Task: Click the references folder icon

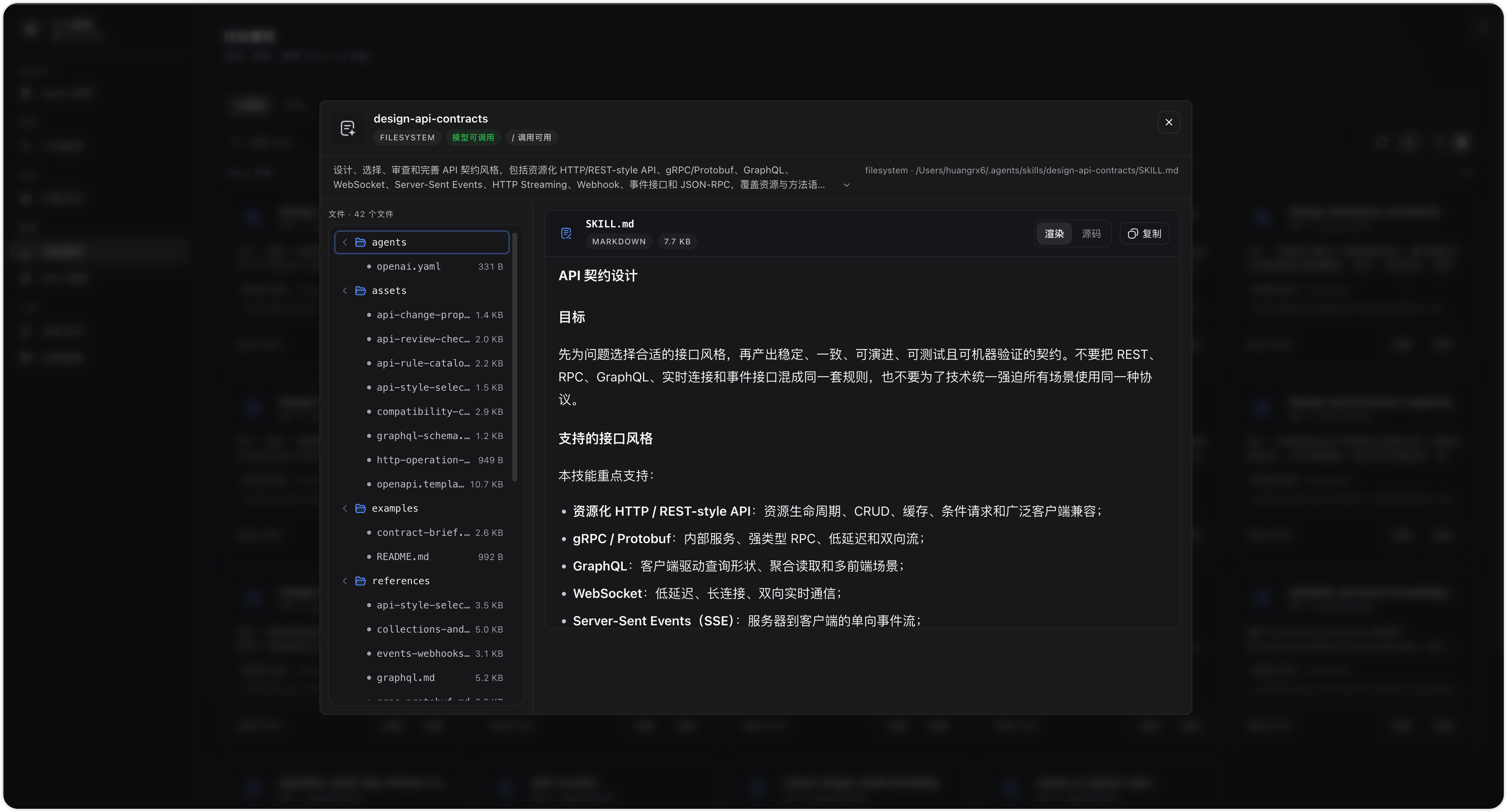Action: [360, 581]
